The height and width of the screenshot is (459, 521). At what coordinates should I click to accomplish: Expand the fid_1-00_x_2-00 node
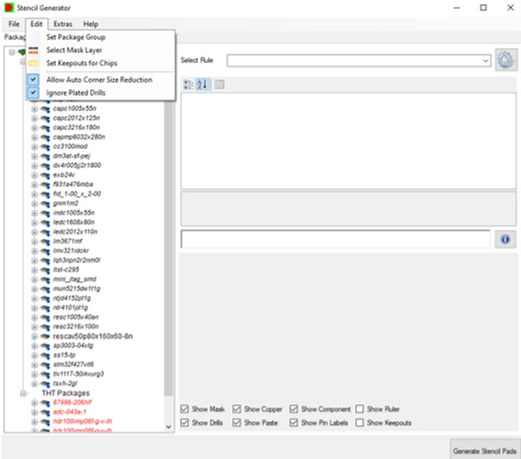pyautogui.click(x=34, y=194)
